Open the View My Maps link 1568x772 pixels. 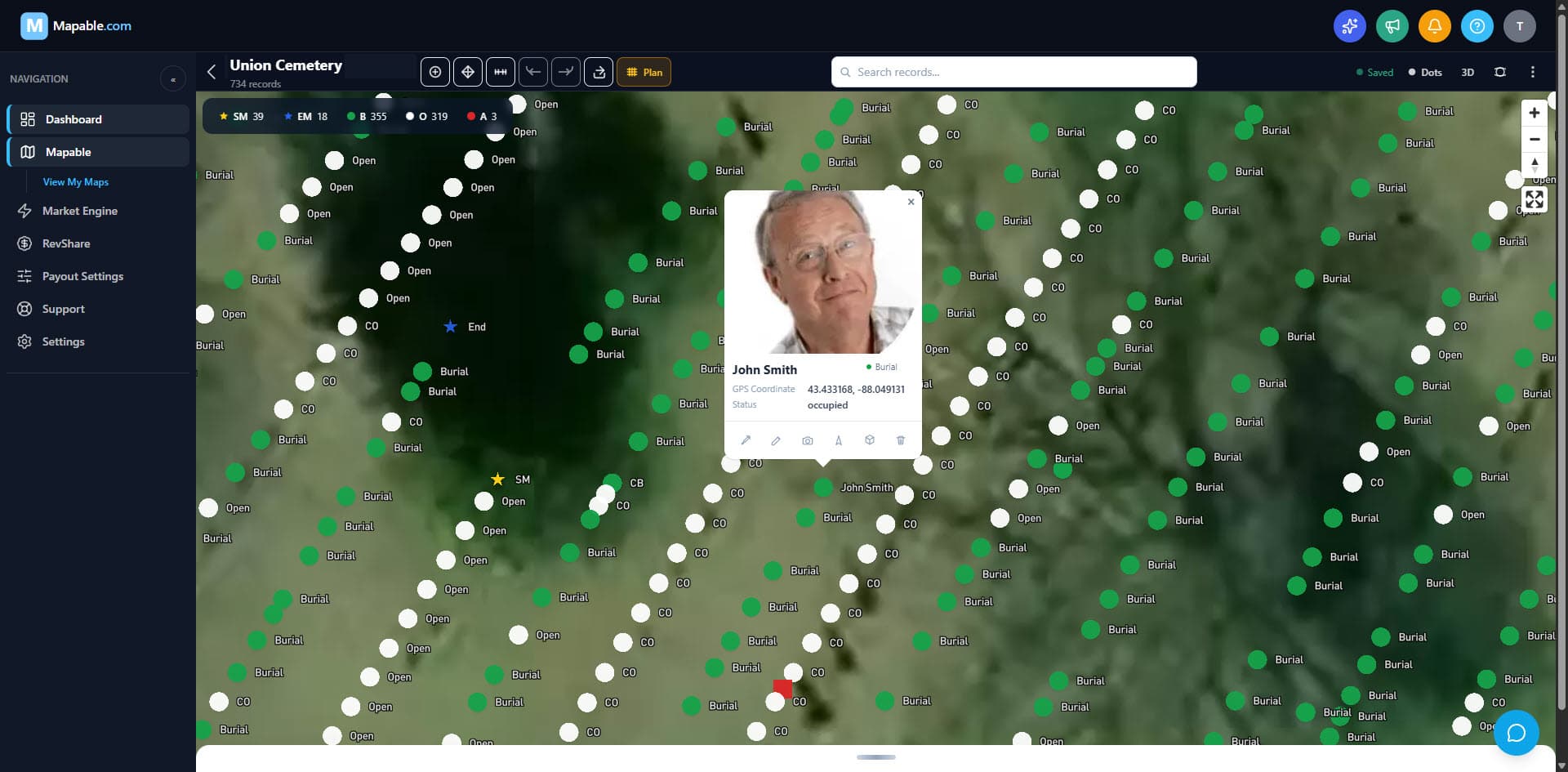click(x=76, y=181)
